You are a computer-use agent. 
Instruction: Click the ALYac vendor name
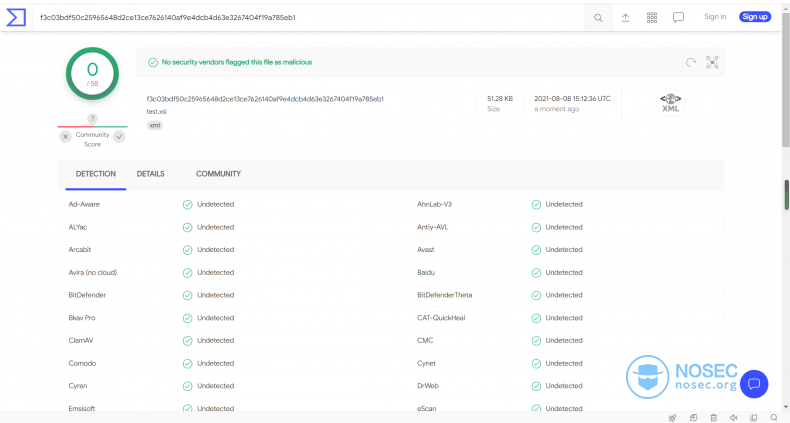[78, 227]
